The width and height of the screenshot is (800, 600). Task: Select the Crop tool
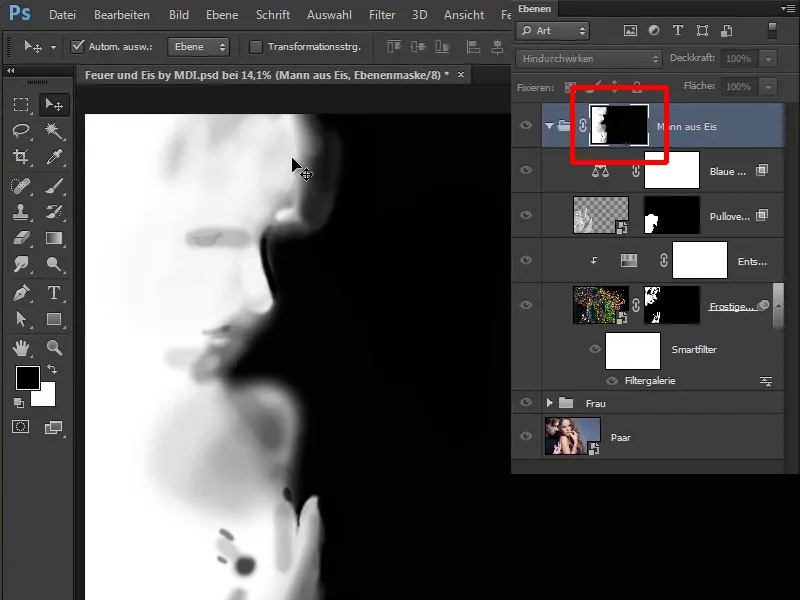click(x=21, y=157)
